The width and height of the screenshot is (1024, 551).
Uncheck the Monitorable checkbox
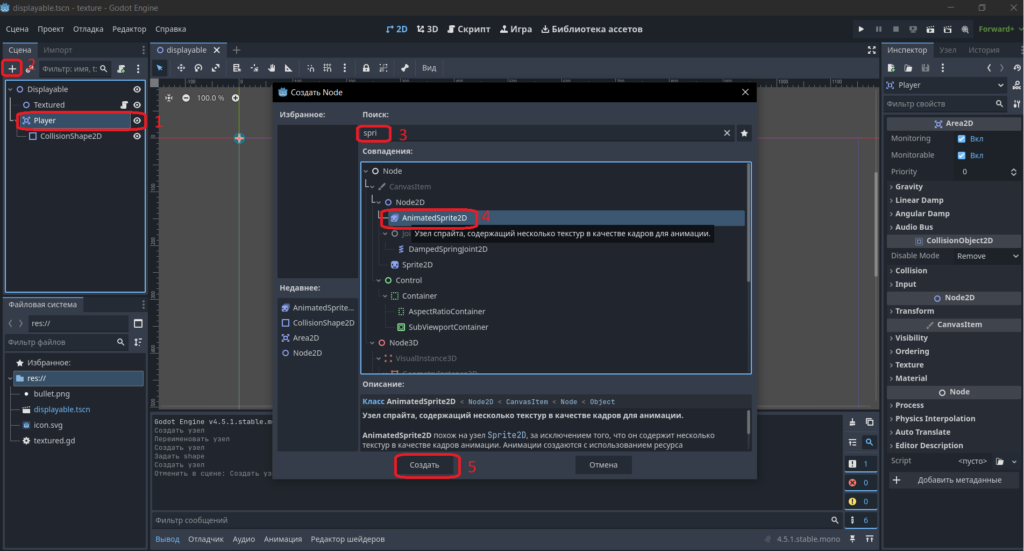pos(961,155)
